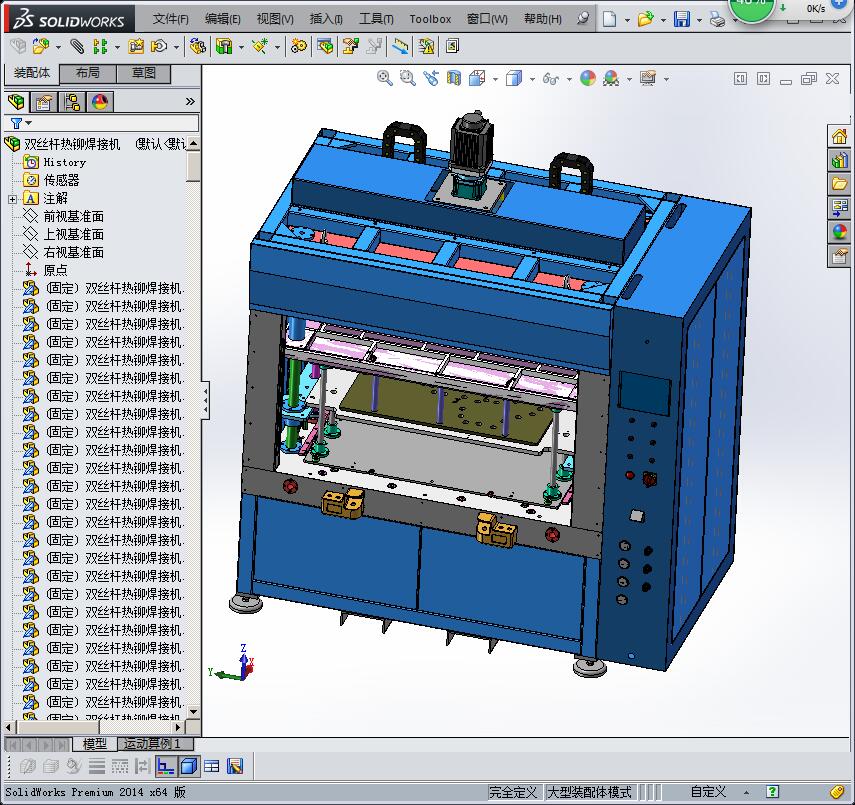
Task: Click the Edit Appearance color ball icon
Action: (588, 78)
